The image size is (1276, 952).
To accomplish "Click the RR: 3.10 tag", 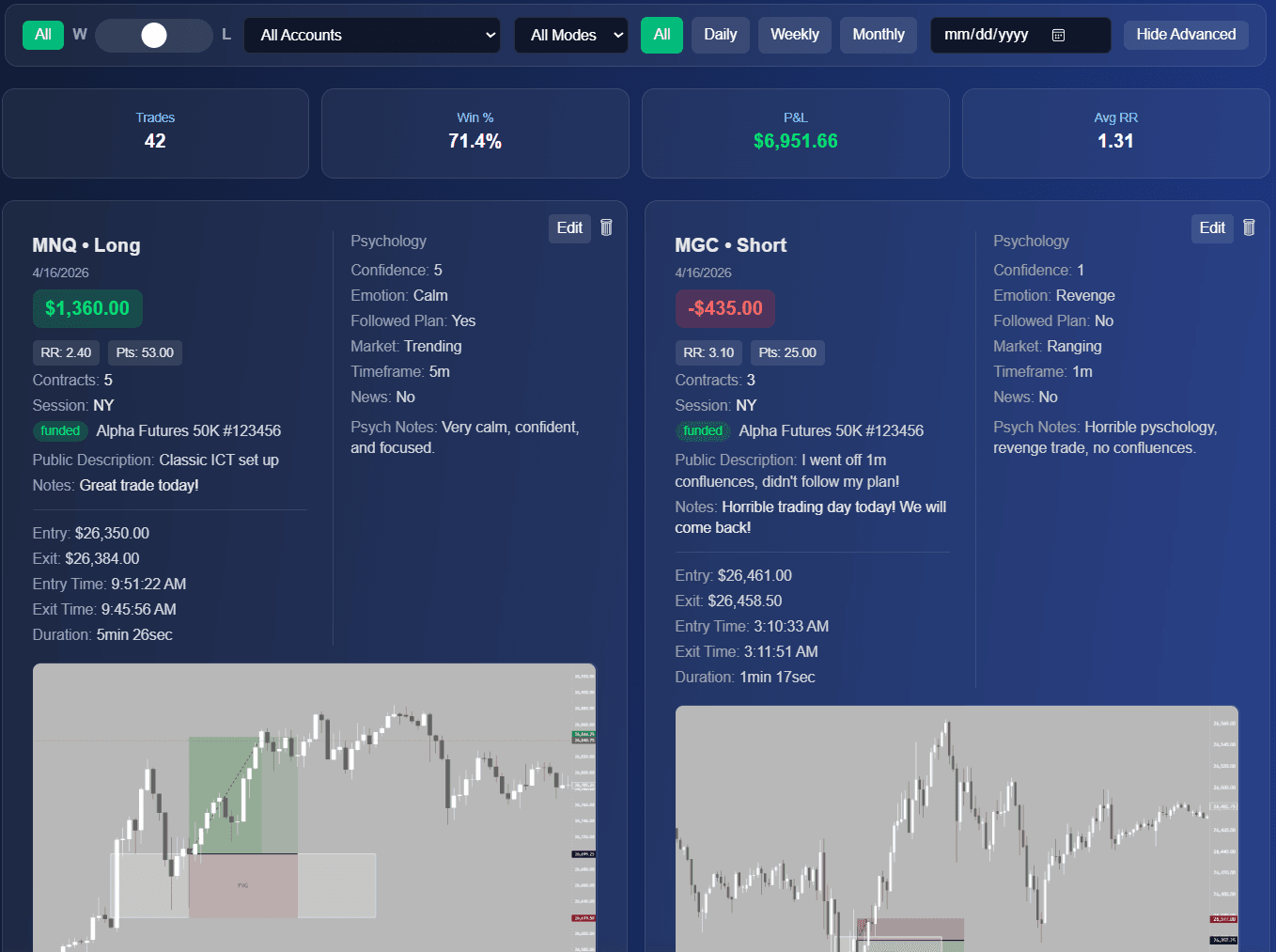I will [x=708, y=352].
